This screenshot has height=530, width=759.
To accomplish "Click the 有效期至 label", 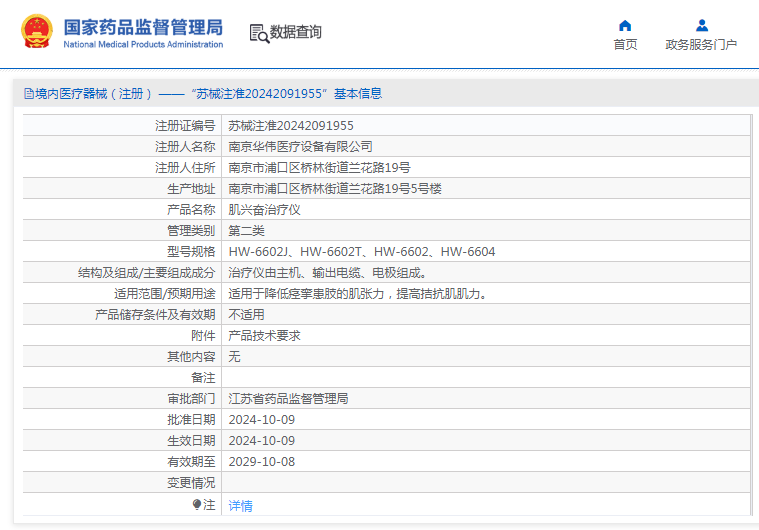I will coord(191,462).
